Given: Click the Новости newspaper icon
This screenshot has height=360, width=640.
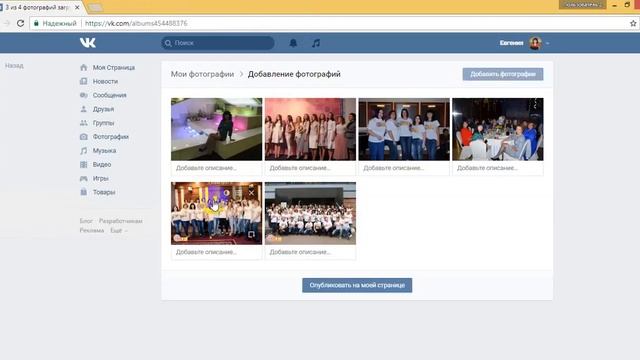Looking at the screenshot, I should pyautogui.click(x=84, y=81).
